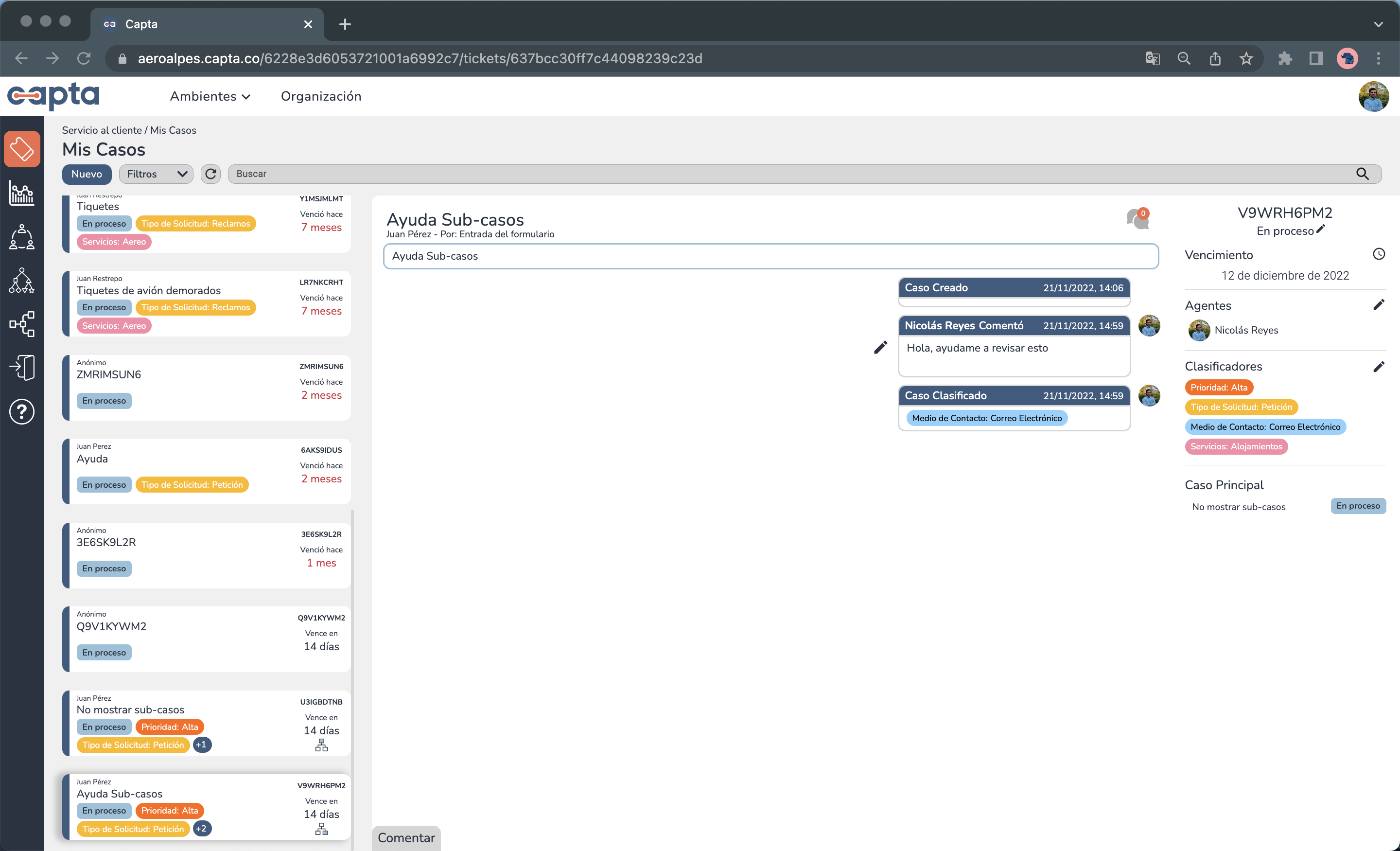Open the Tiquetes de avión demorados case
The width and height of the screenshot is (1400, 851).
[x=149, y=290]
